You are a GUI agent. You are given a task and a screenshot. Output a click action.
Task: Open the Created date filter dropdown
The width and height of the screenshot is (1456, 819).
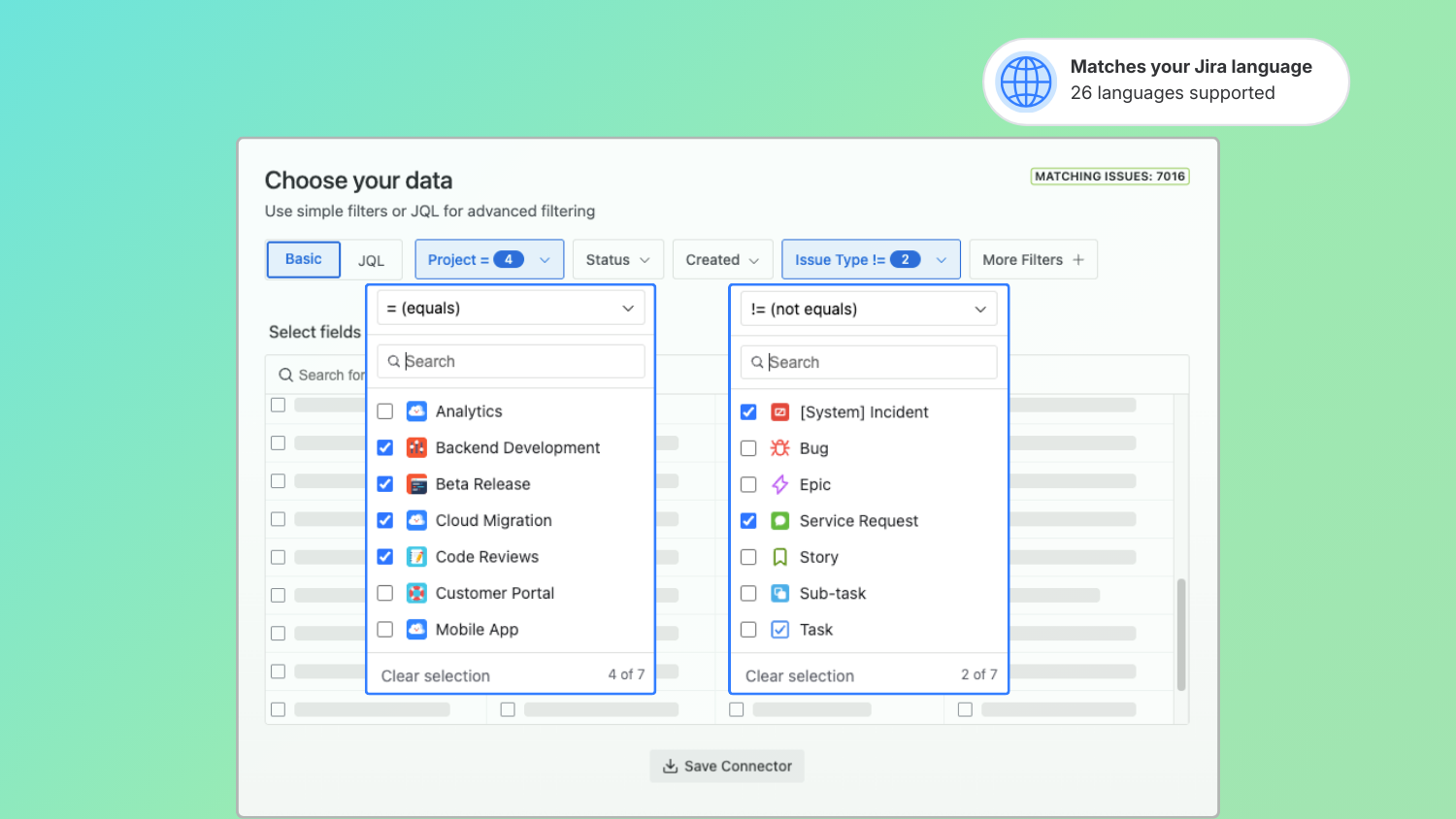pos(722,260)
